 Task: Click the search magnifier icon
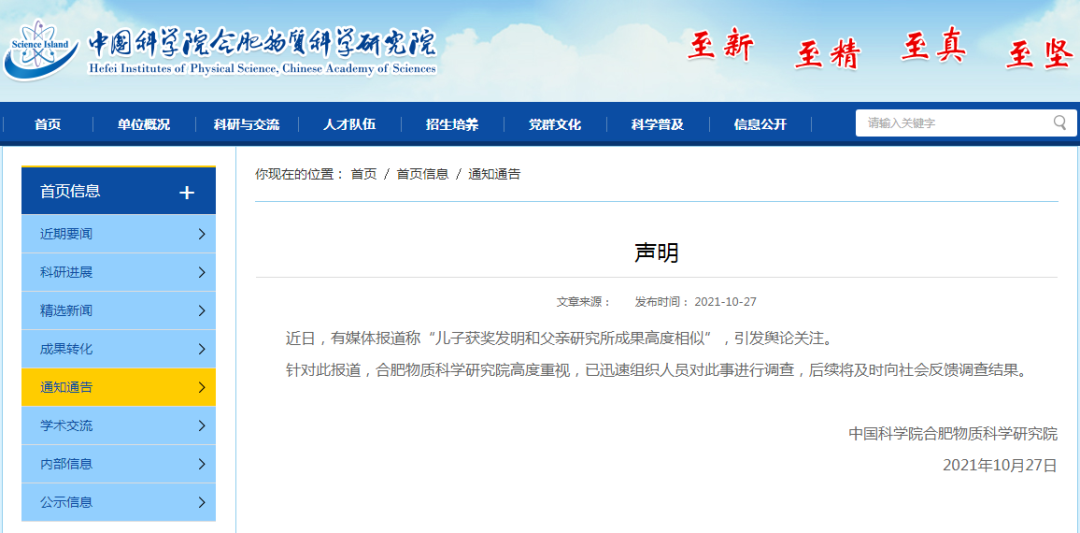[1059, 123]
